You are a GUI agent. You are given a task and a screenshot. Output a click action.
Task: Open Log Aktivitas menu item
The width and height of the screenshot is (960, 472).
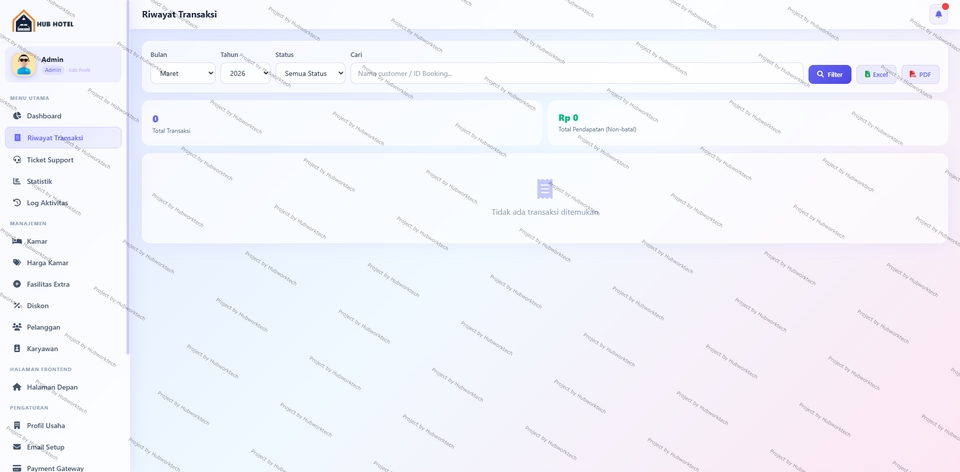coord(63,203)
